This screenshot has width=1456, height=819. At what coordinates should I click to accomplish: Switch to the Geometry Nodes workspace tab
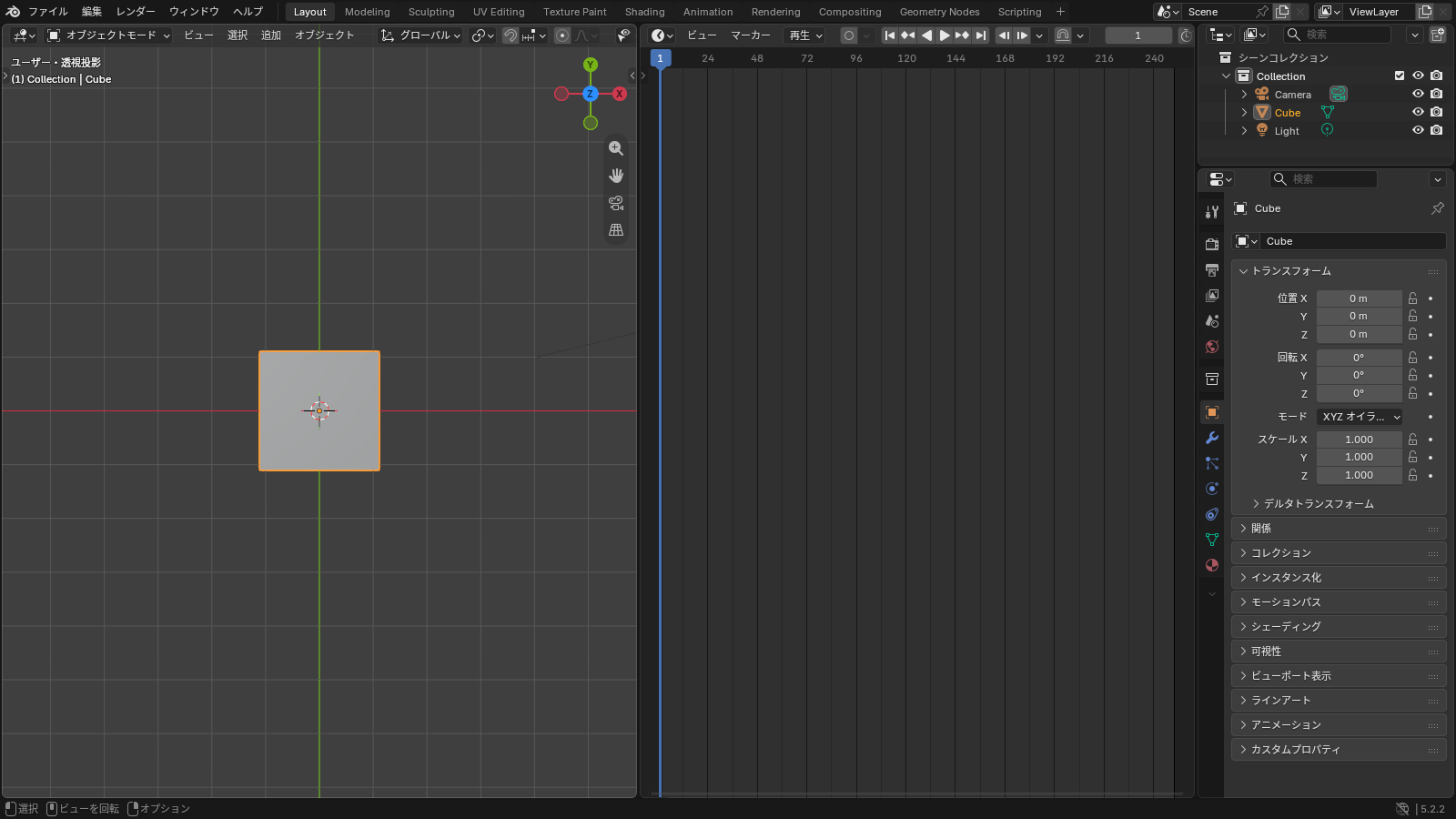[x=939, y=12]
